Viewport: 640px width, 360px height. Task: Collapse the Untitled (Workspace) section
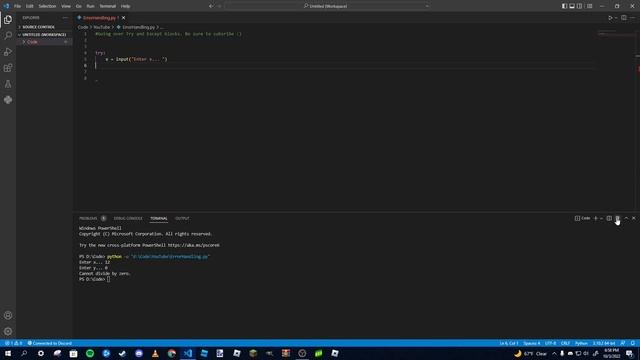44,35
